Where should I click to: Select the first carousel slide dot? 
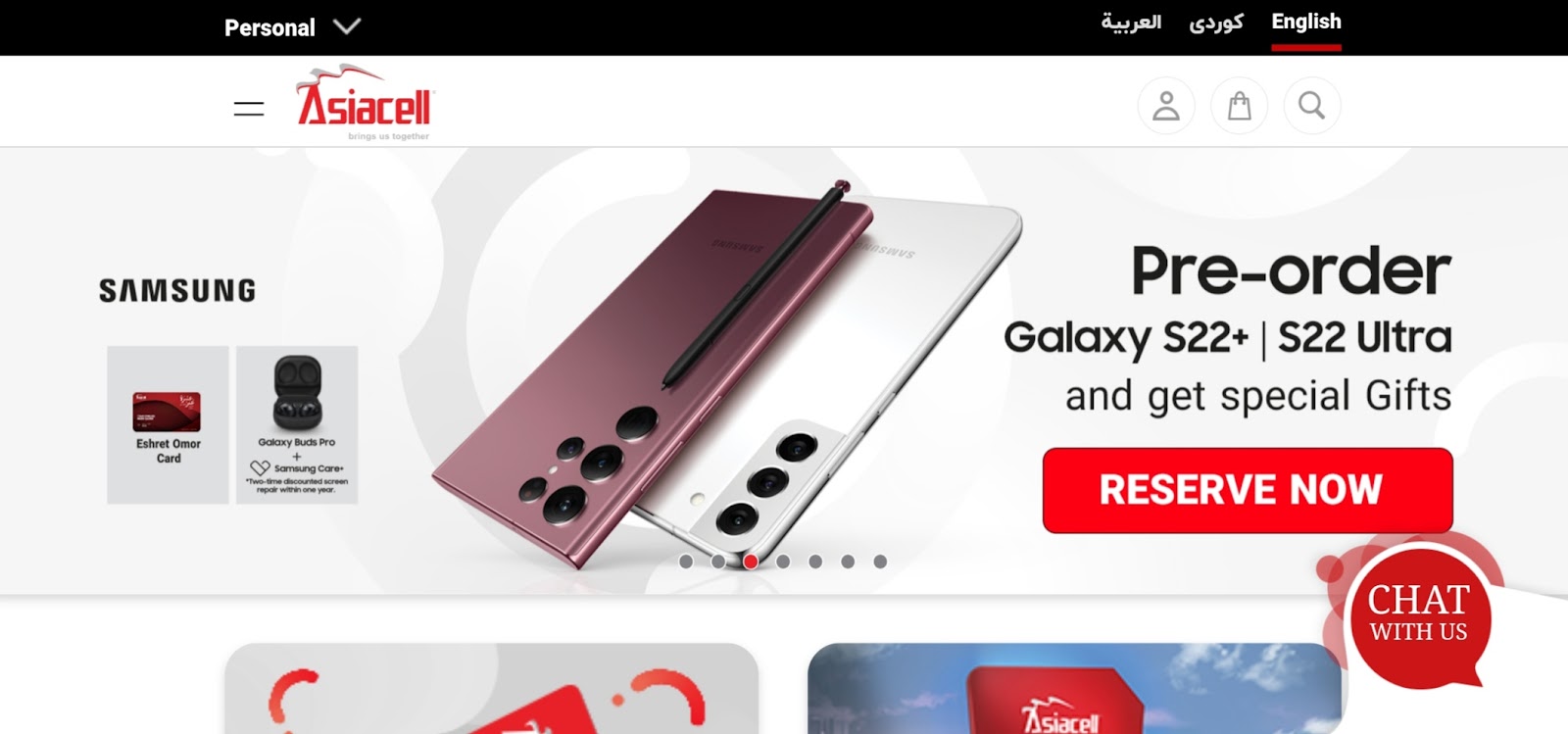[686, 562]
